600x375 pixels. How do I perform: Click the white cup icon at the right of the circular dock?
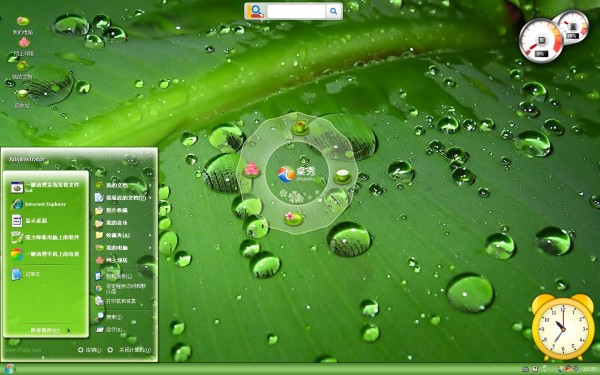[x=342, y=176]
